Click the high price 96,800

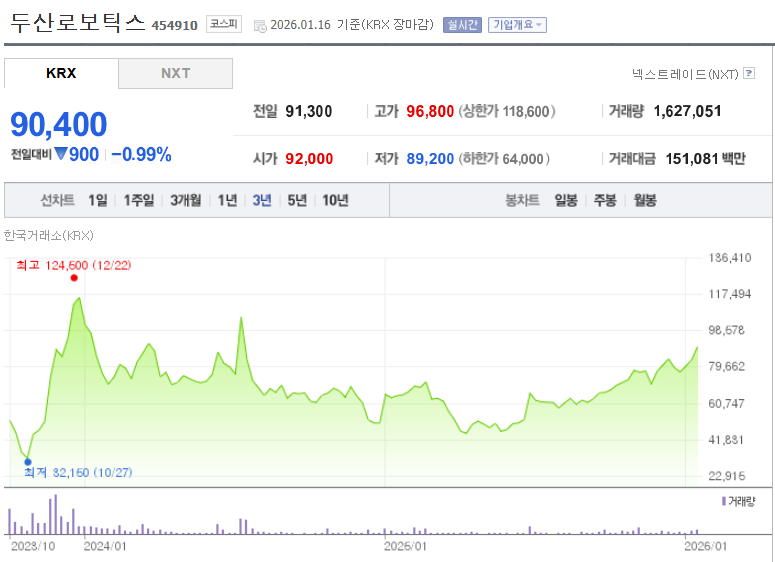coord(430,111)
